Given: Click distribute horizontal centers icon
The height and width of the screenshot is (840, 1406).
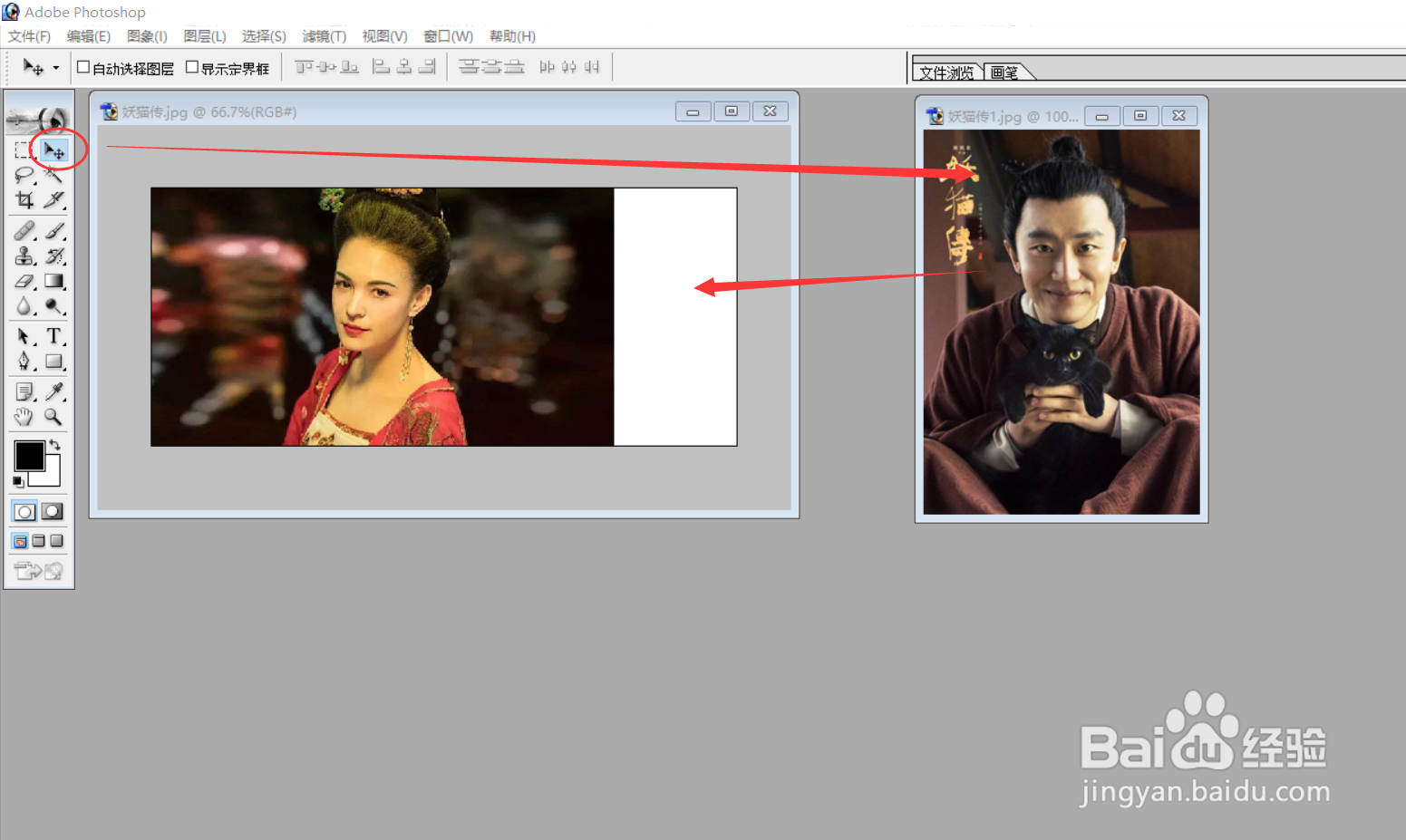Looking at the screenshot, I should 569,67.
